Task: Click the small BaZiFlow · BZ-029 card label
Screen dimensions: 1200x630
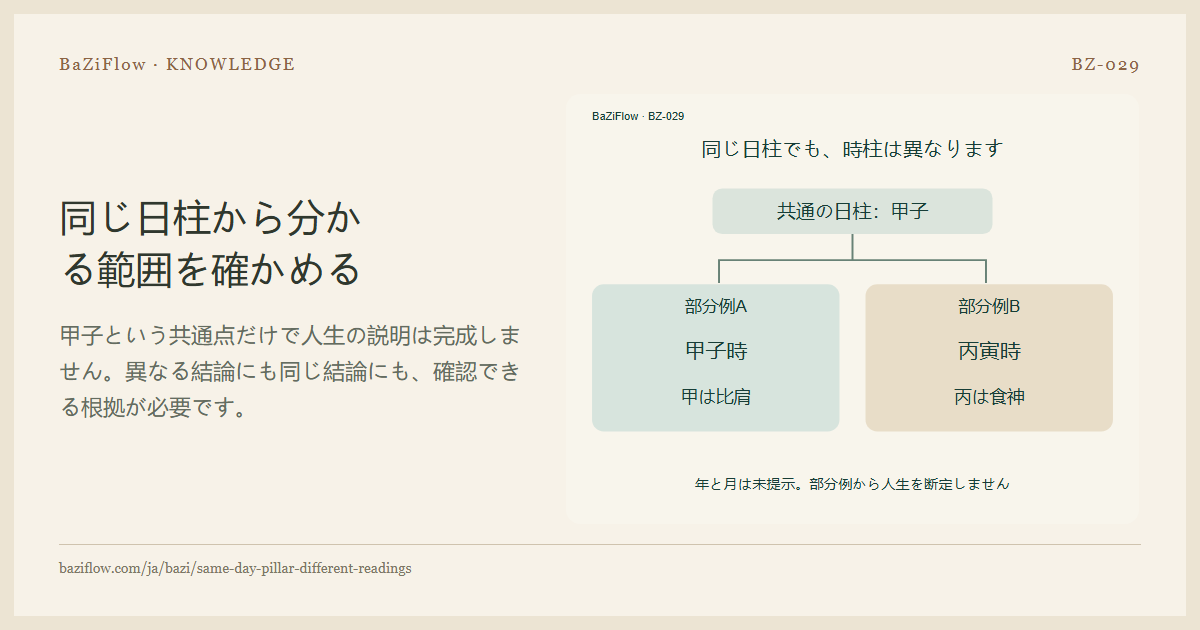Action: [638, 116]
